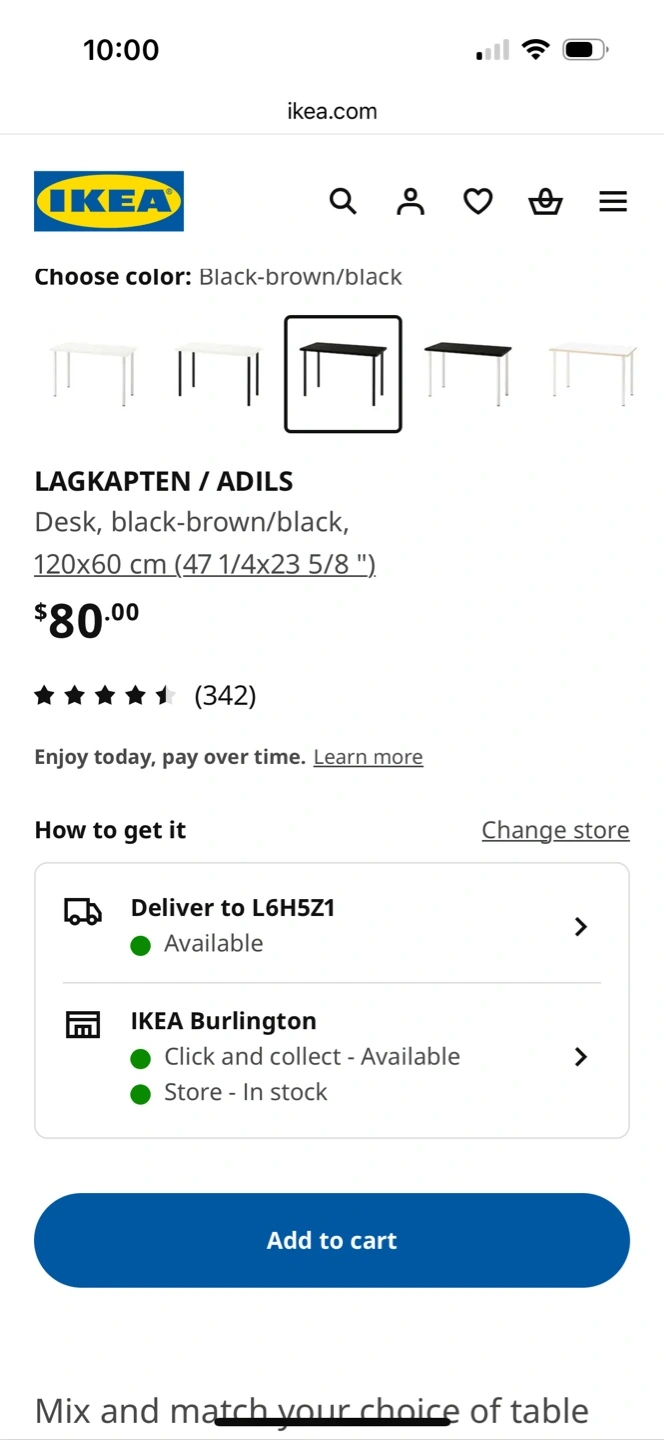This screenshot has width=665, height=1440.
Task: Choose the black-brown desk with white legs
Action: 468,374
